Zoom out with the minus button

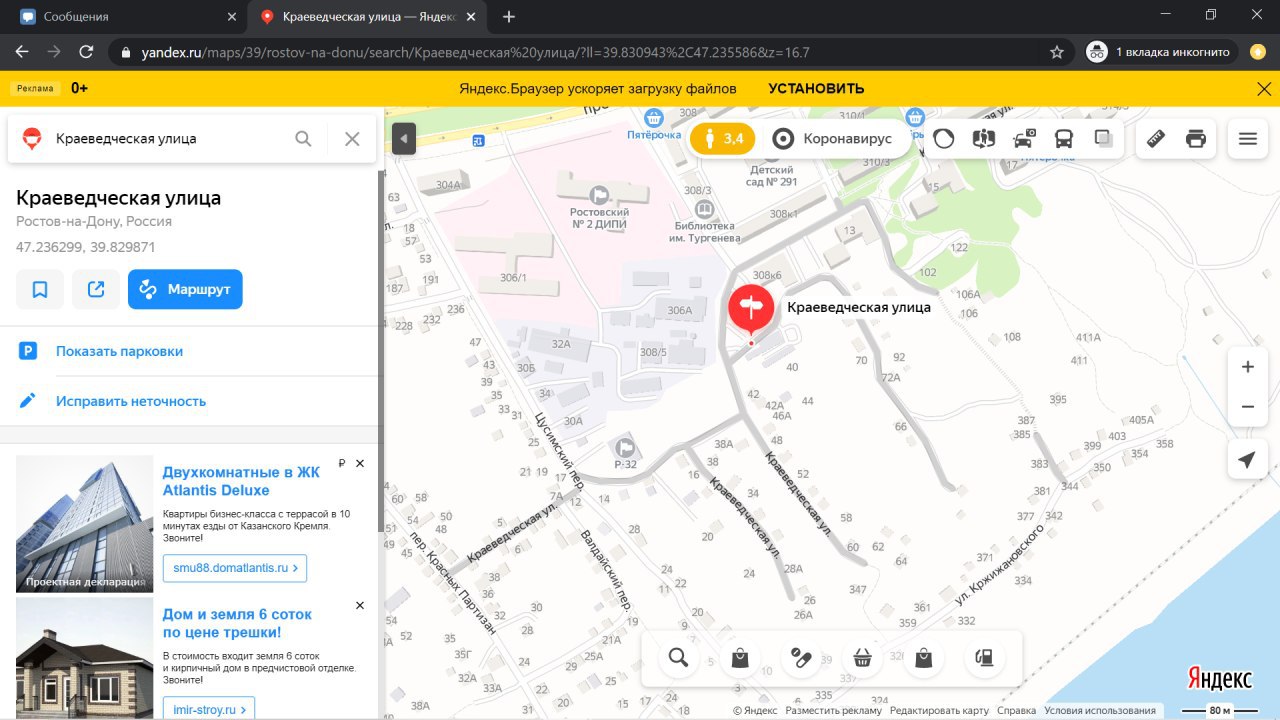point(1247,407)
